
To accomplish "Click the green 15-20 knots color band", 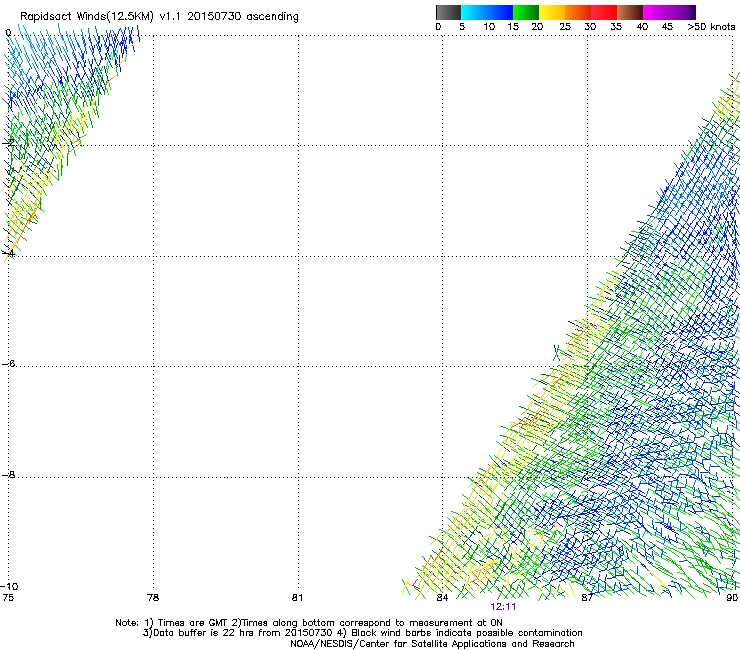I will pos(526,13).
